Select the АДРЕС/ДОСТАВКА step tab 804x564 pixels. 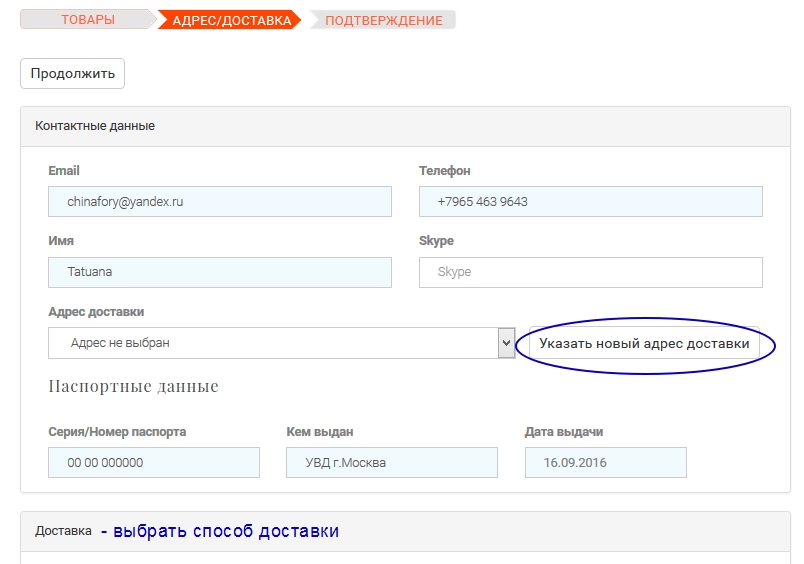coord(230,20)
